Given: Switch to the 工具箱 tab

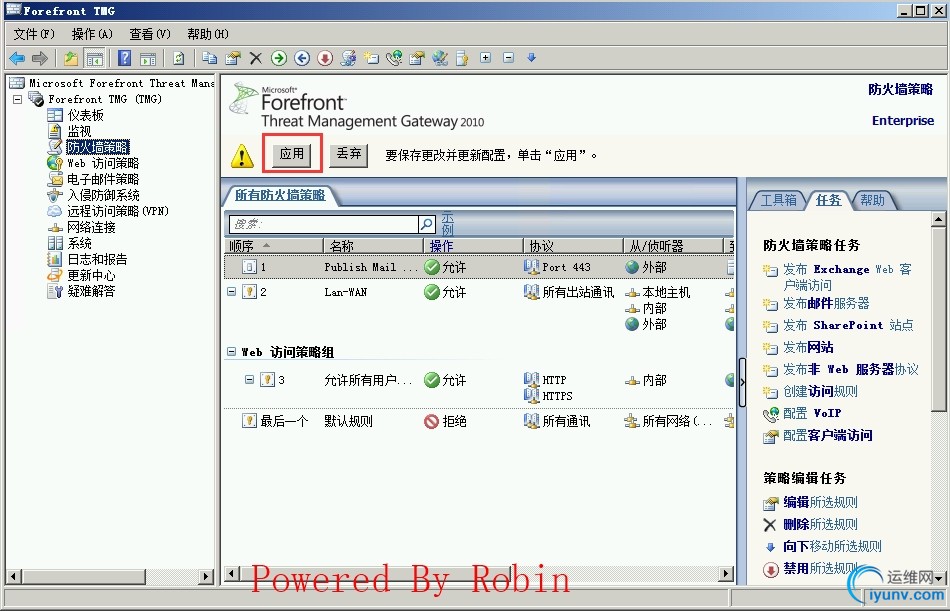Looking at the screenshot, I should tap(778, 200).
